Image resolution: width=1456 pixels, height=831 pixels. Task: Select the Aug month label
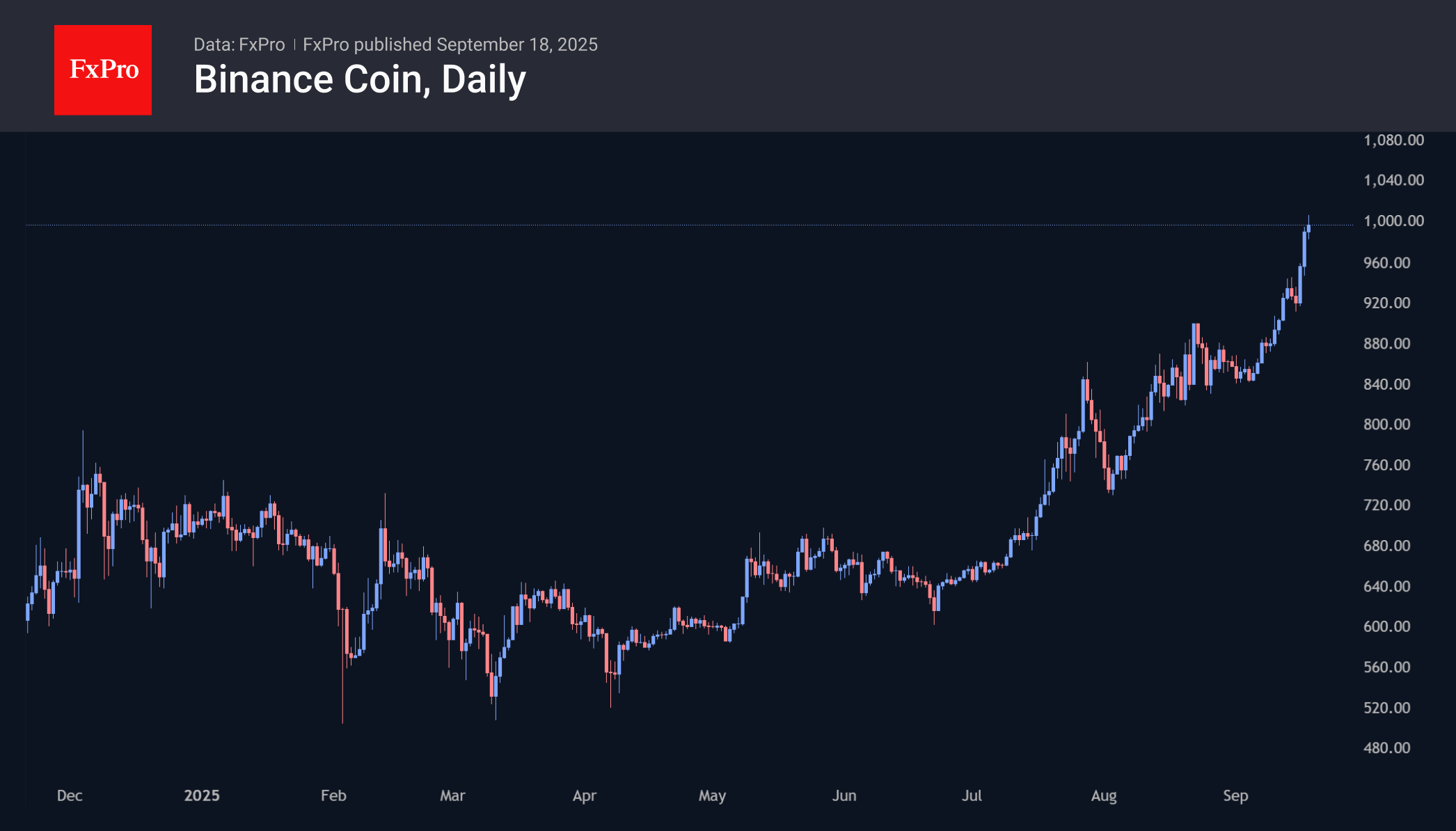(1104, 796)
